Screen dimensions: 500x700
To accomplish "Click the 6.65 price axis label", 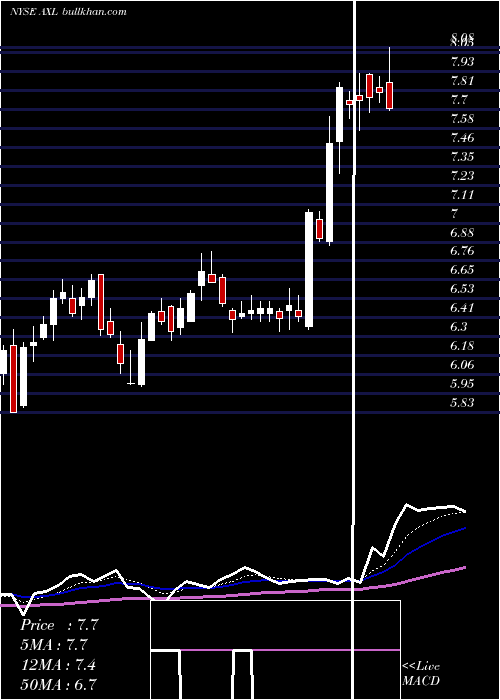I will tap(462, 270).
